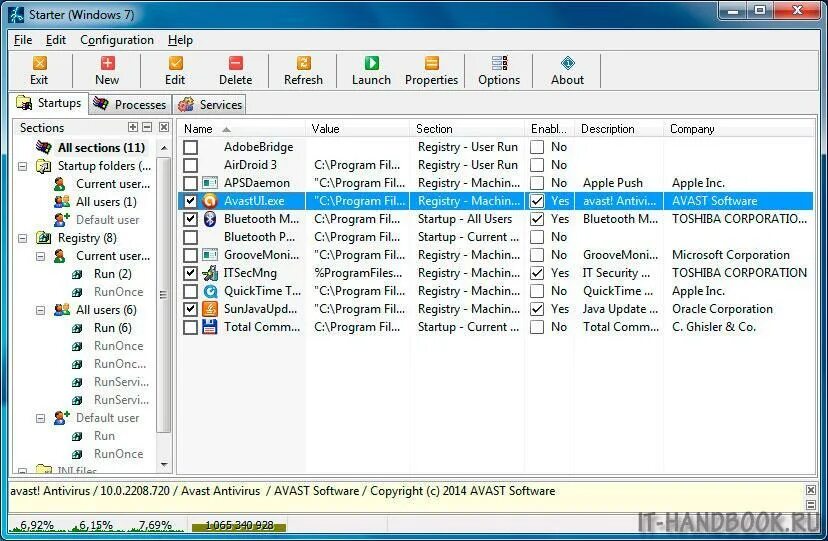Click the APSDaemon row icon
828x541 pixels.
[x=210, y=183]
